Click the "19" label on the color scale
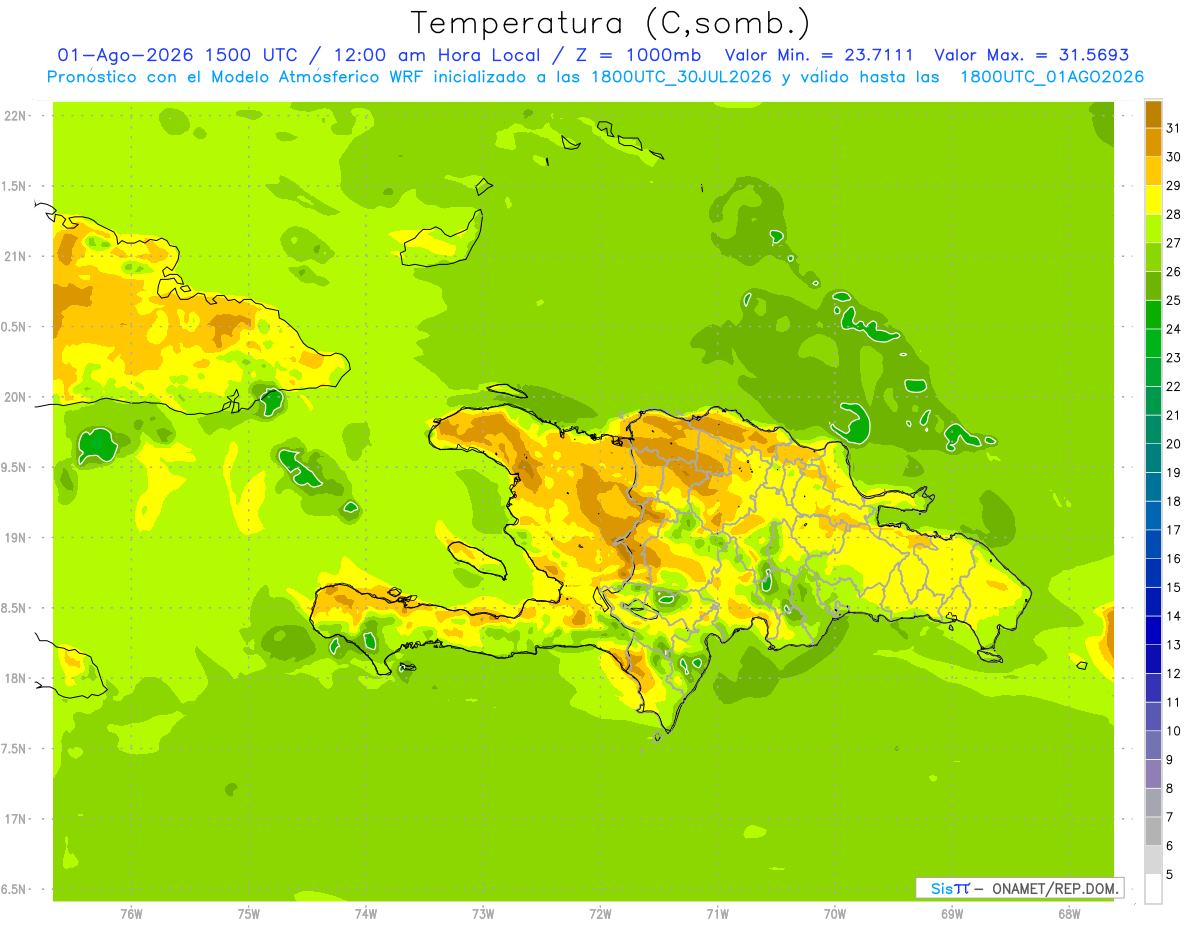The image size is (1200, 927). click(x=1173, y=473)
